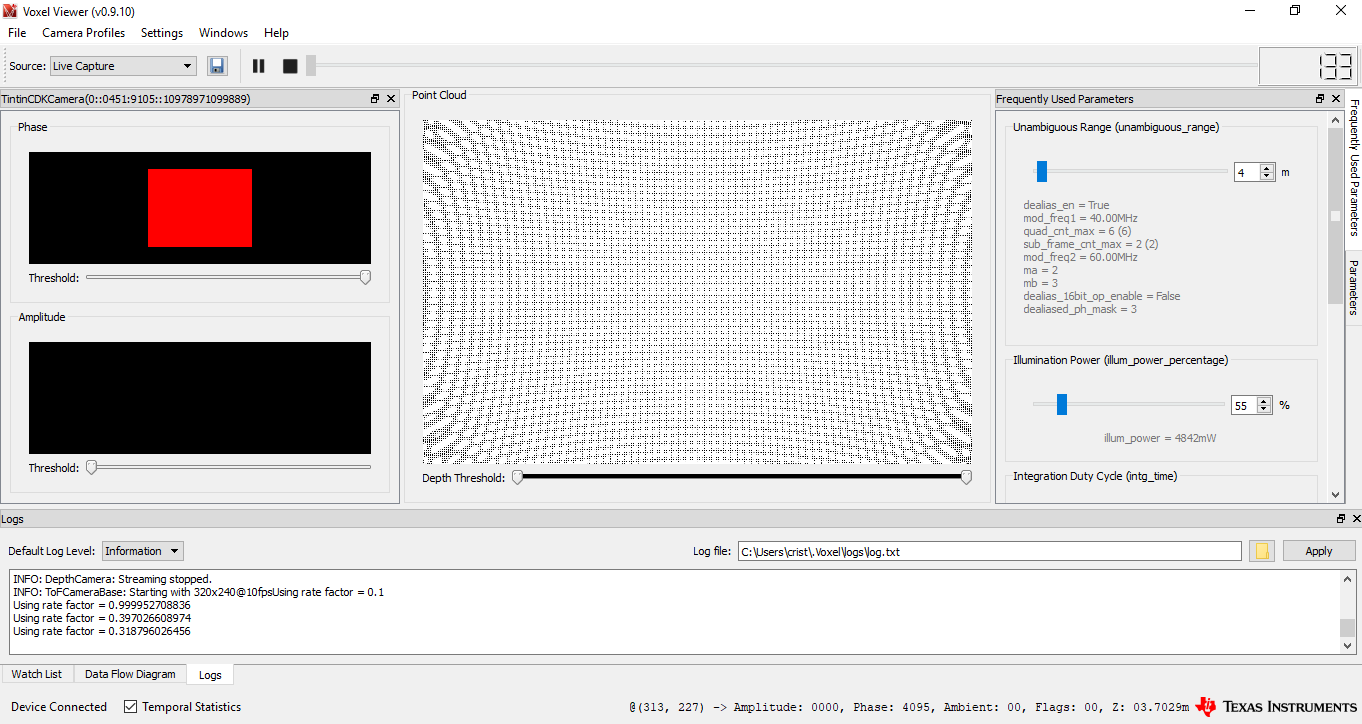Stop the live capture stream
Image resolution: width=1362 pixels, height=724 pixels.
[290, 66]
